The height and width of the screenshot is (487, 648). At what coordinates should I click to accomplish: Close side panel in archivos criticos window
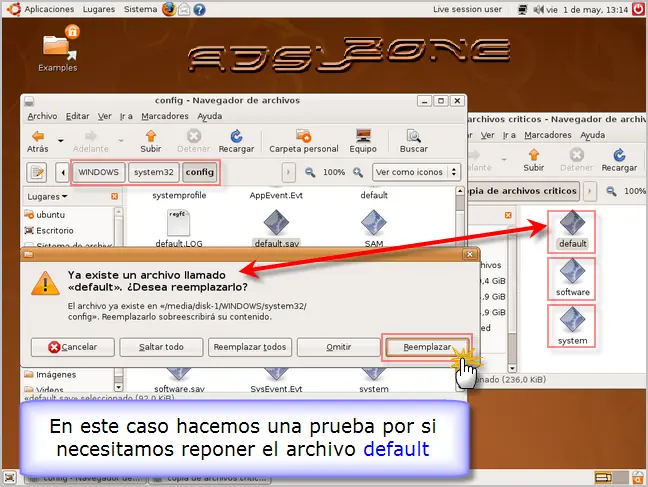(508, 215)
